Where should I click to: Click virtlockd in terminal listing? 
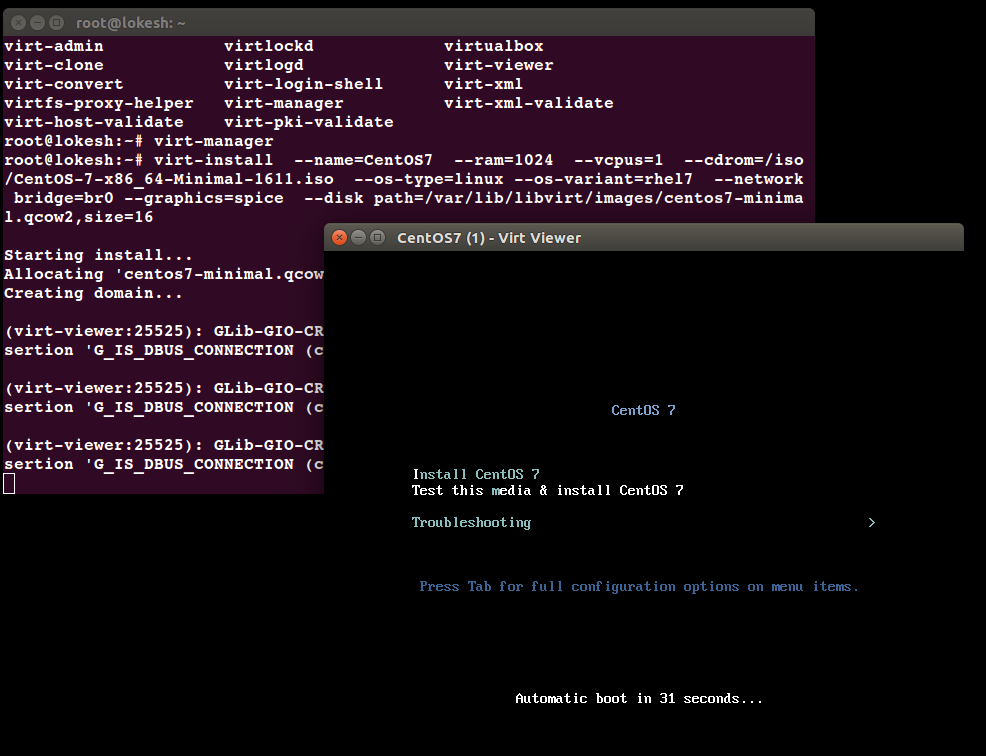point(269,46)
